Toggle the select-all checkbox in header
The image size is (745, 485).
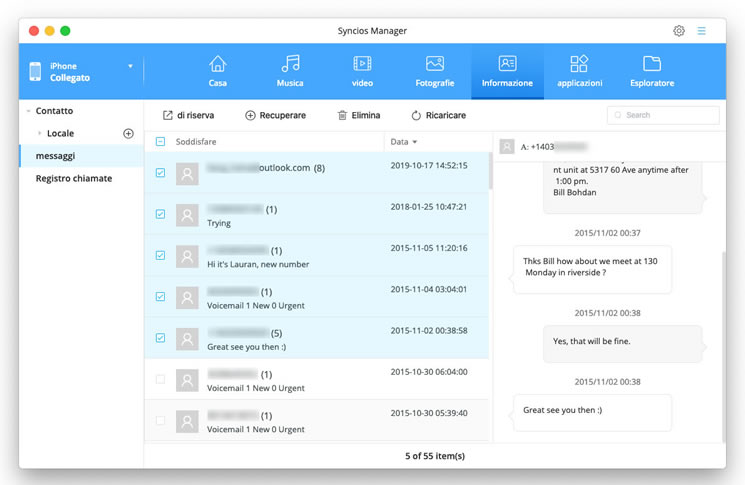[161, 142]
